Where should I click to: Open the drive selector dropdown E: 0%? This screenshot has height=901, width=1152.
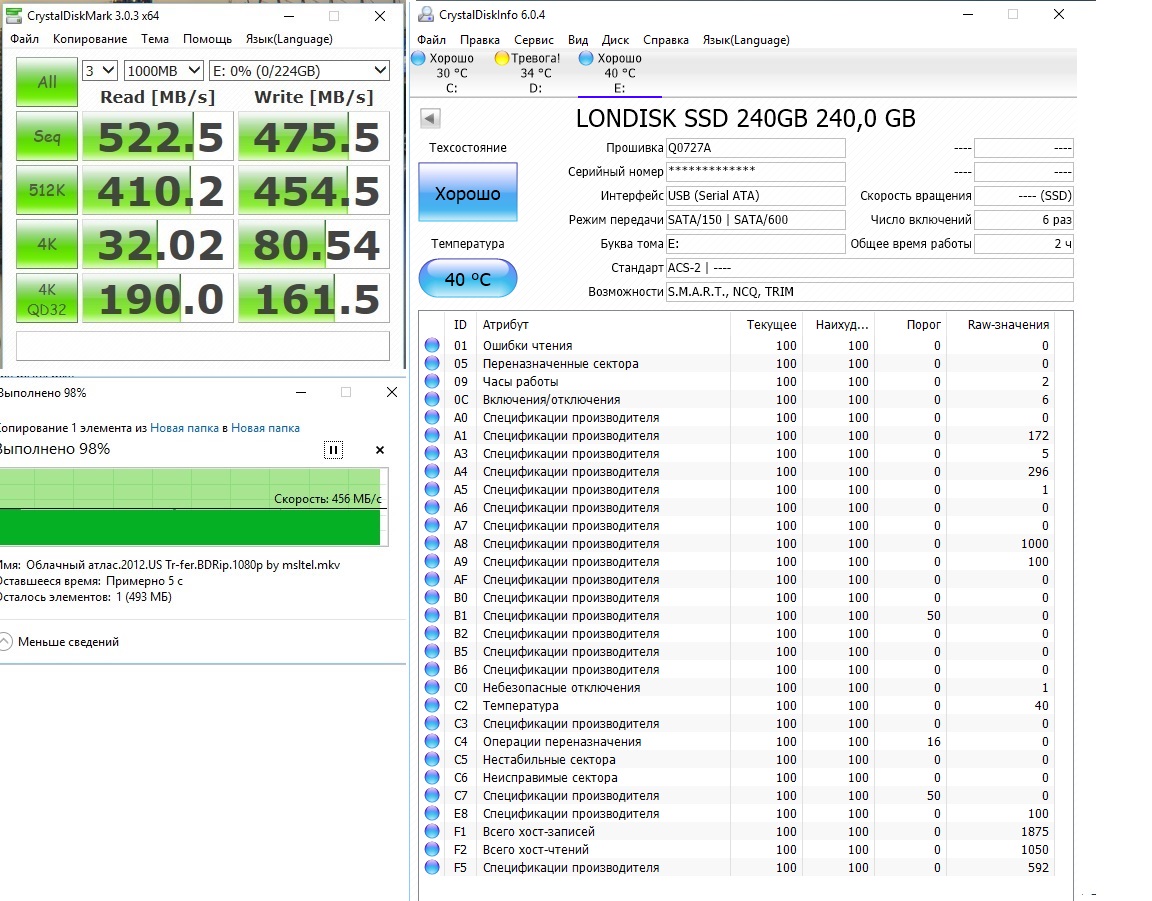299,71
